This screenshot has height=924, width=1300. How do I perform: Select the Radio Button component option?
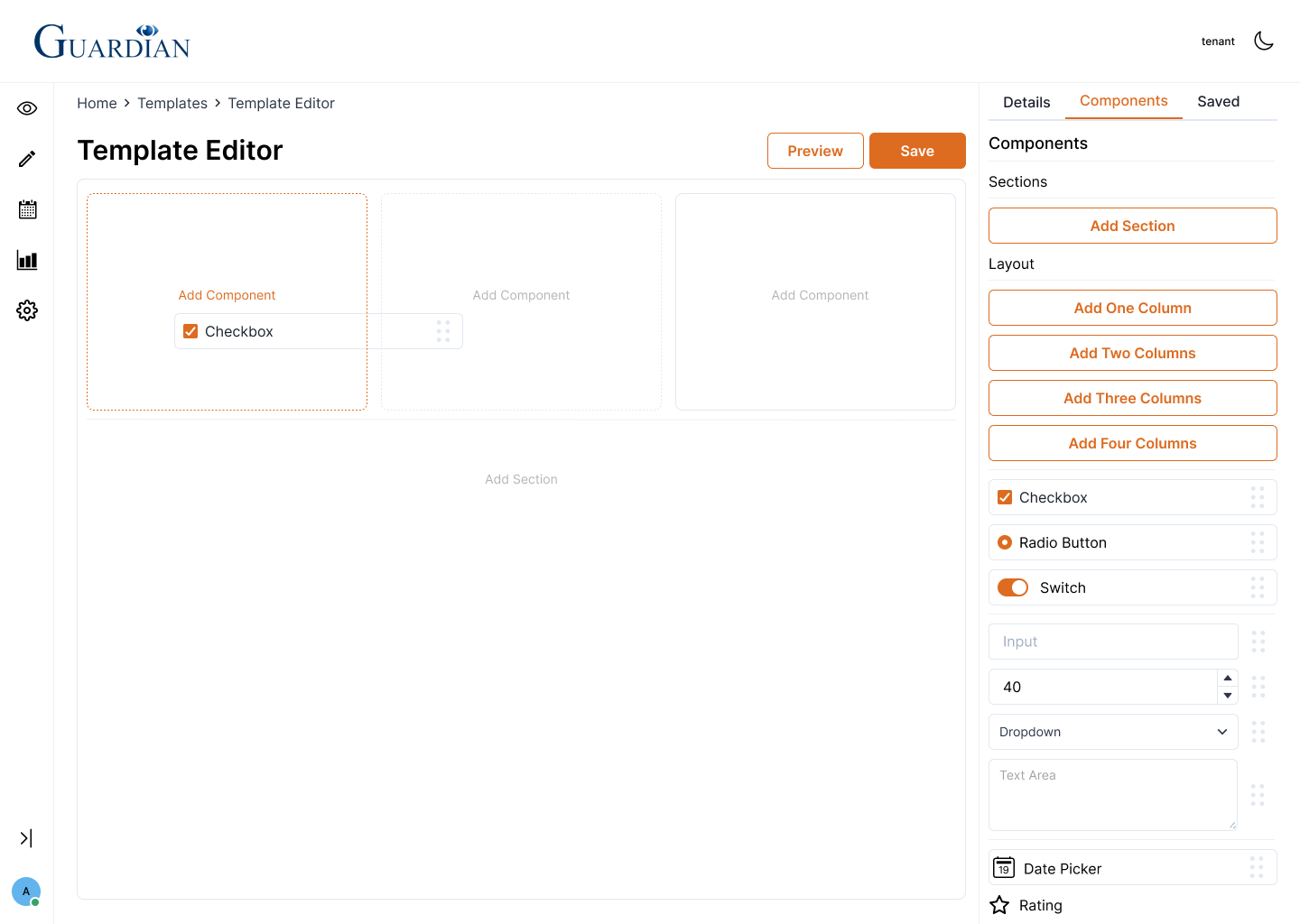[1005, 542]
